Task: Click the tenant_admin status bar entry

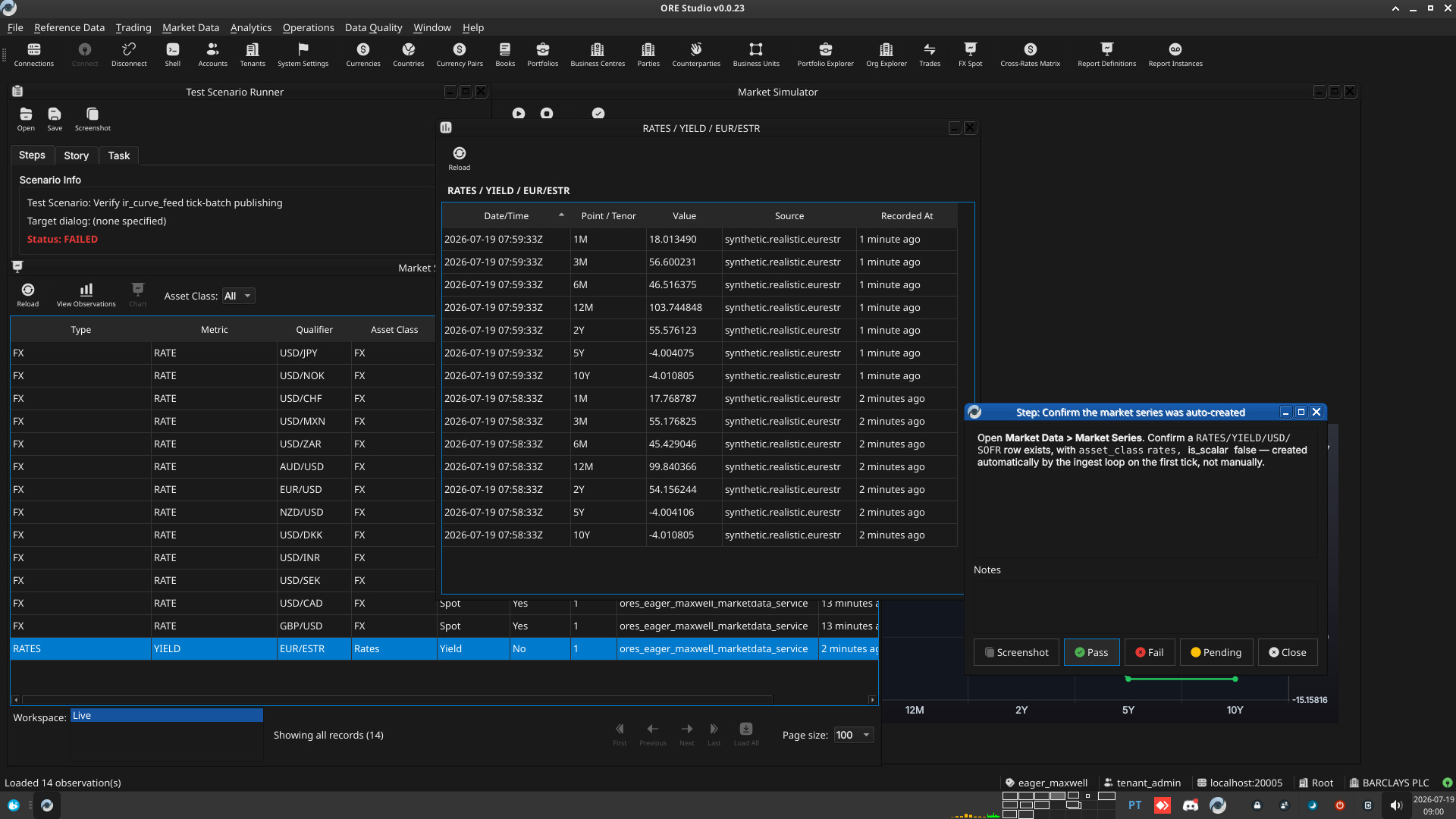Action: point(1142,783)
